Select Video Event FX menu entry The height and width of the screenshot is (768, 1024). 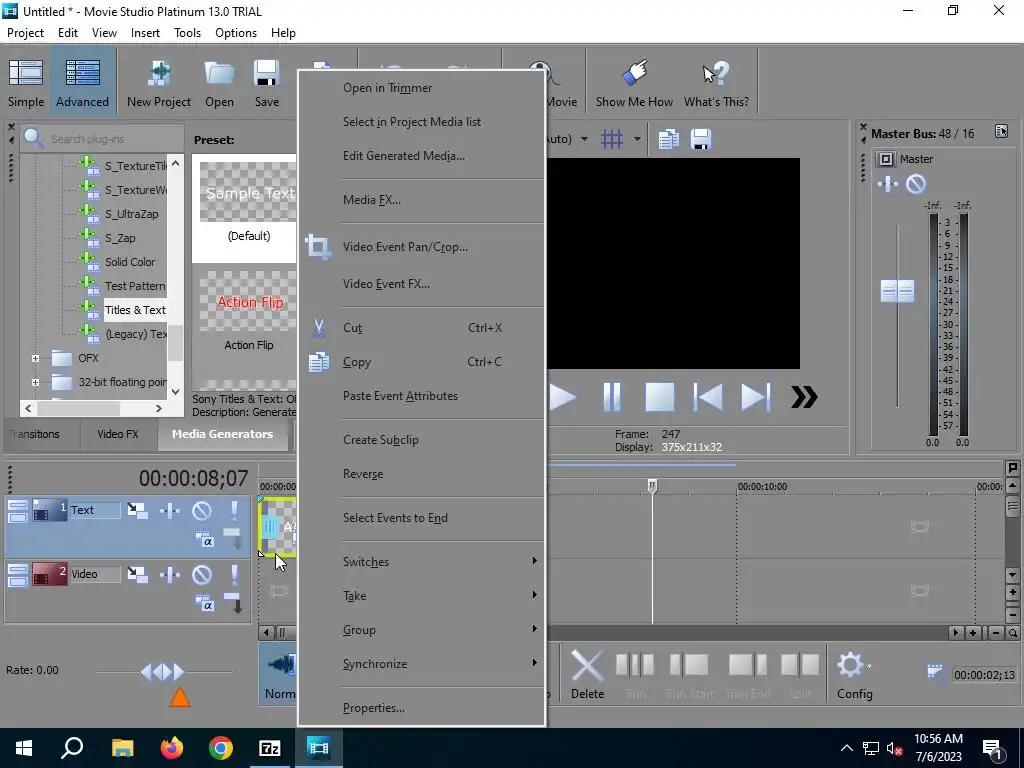(x=387, y=283)
